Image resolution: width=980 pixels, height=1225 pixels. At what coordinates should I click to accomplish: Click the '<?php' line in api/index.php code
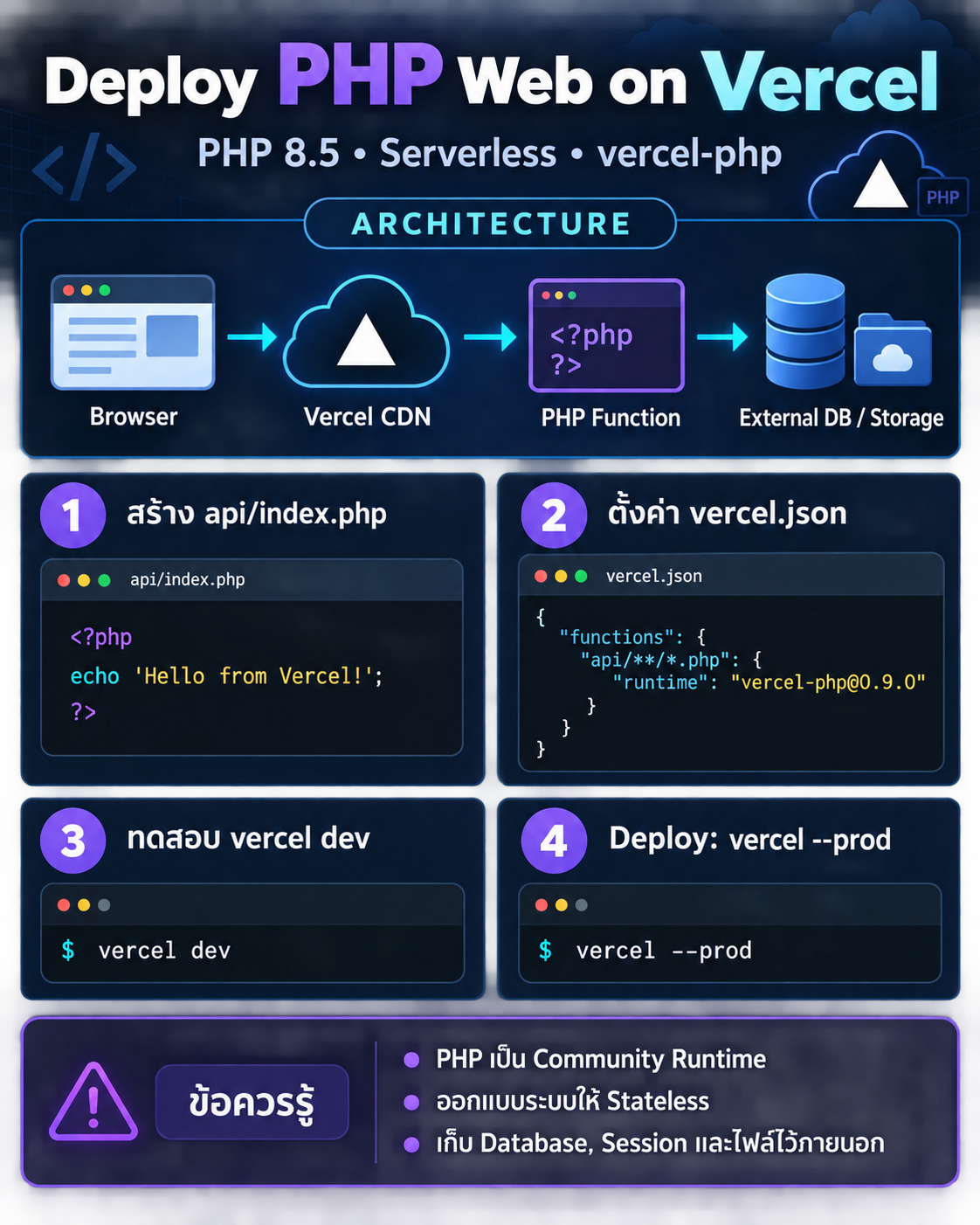point(101,637)
